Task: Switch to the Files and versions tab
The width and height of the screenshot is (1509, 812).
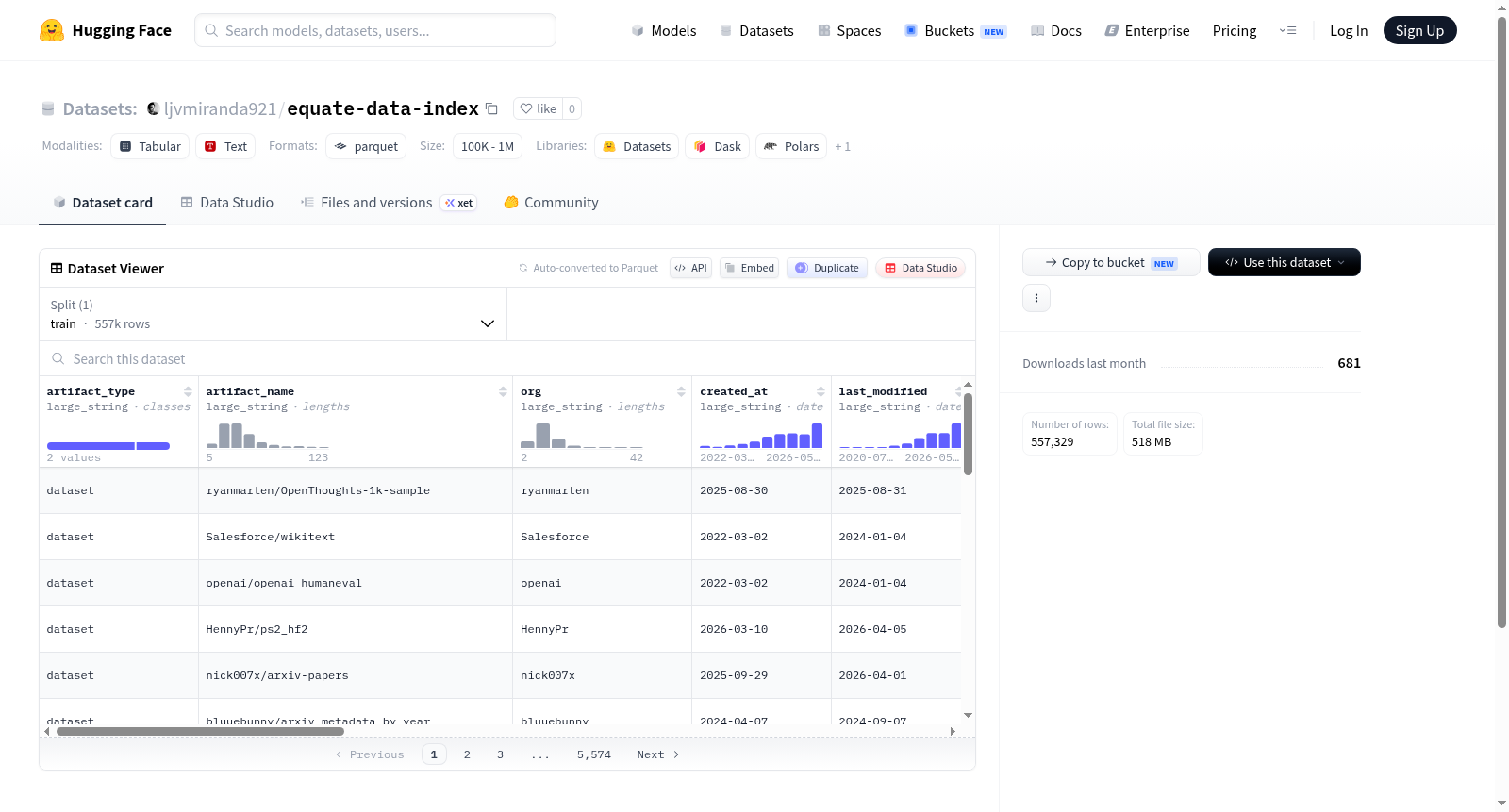Action: point(389,202)
